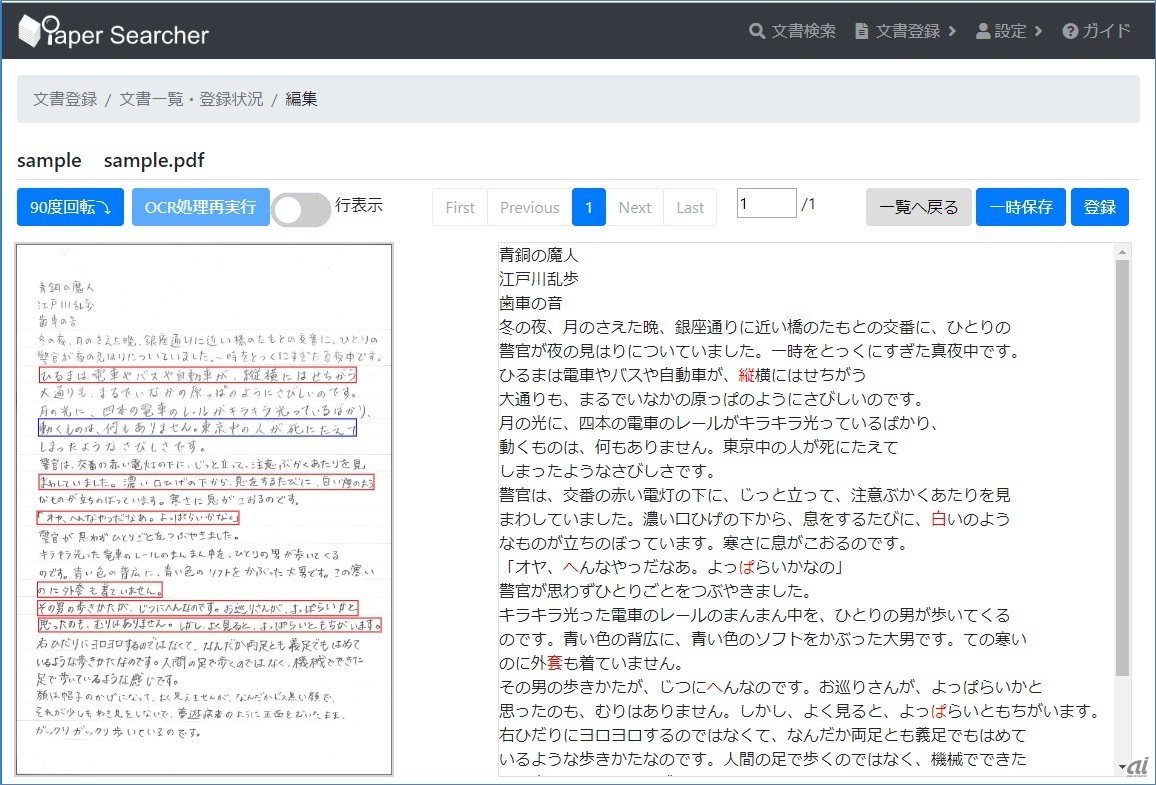Expand the 文書登録 menu chevron

(952, 31)
